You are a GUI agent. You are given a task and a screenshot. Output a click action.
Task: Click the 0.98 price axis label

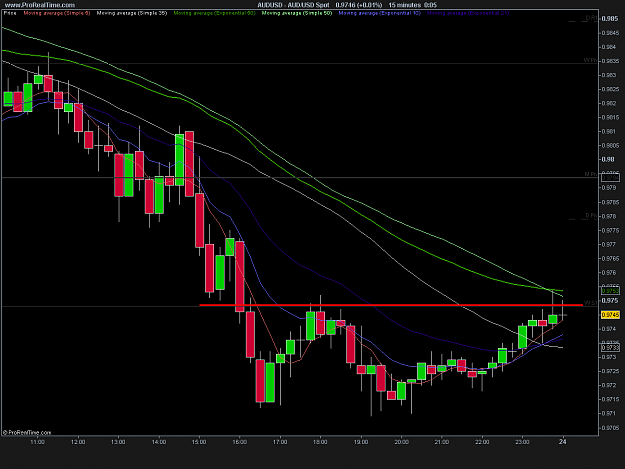608,159
